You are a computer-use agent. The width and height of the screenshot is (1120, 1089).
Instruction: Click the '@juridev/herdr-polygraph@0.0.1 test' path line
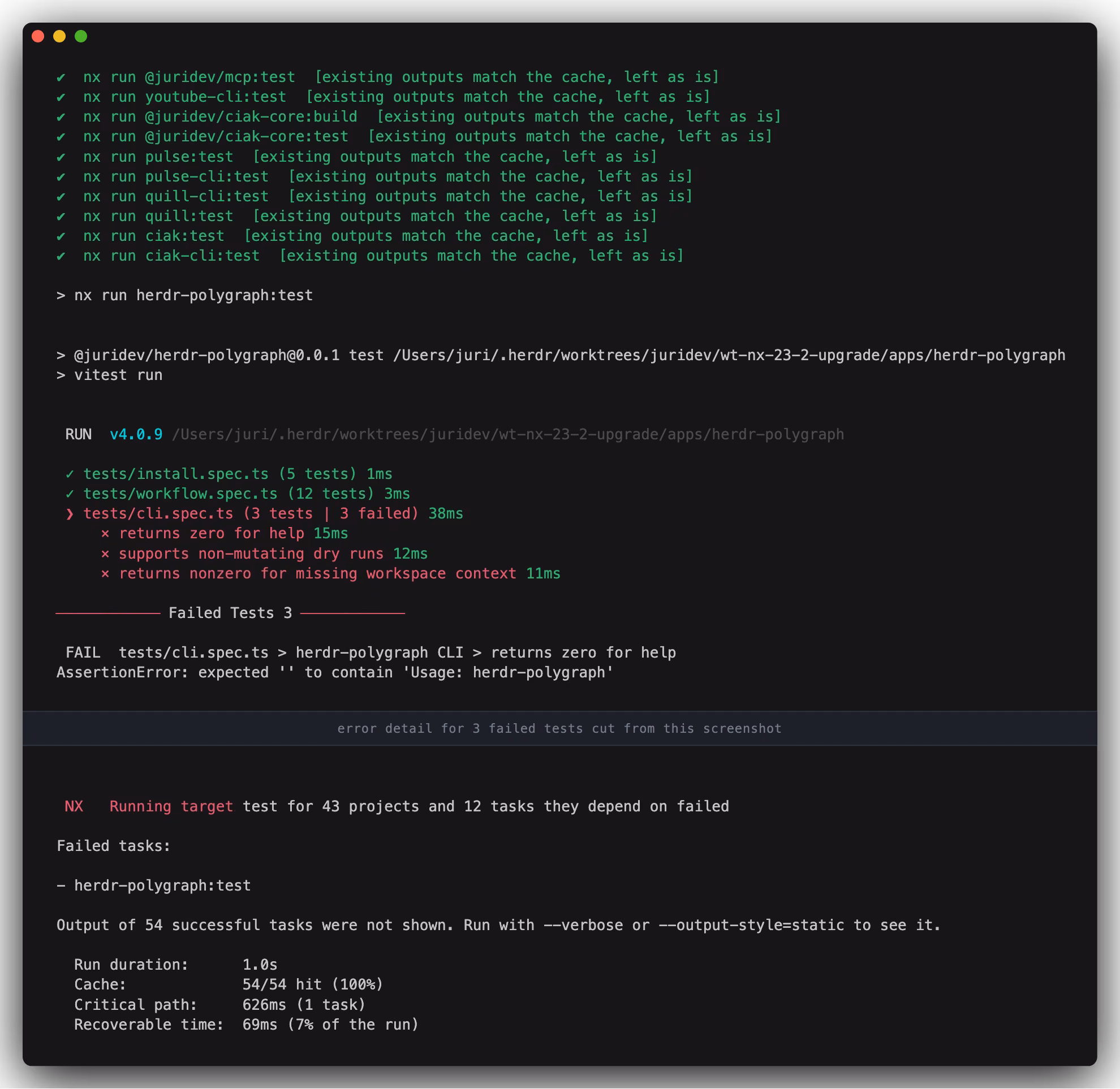click(x=561, y=355)
